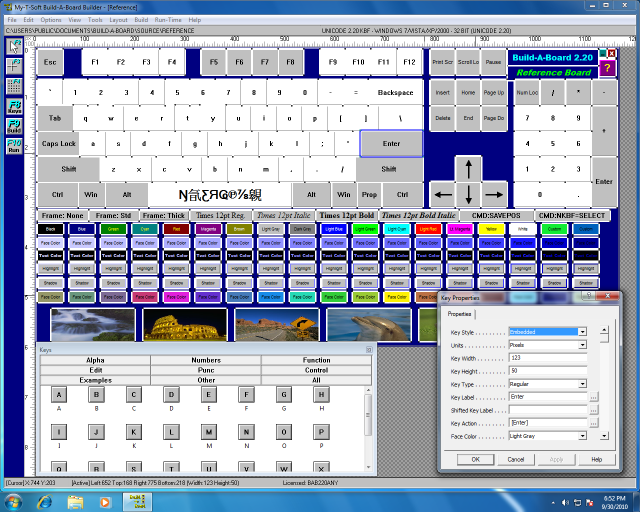Open the Units dropdown

[582, 345]
